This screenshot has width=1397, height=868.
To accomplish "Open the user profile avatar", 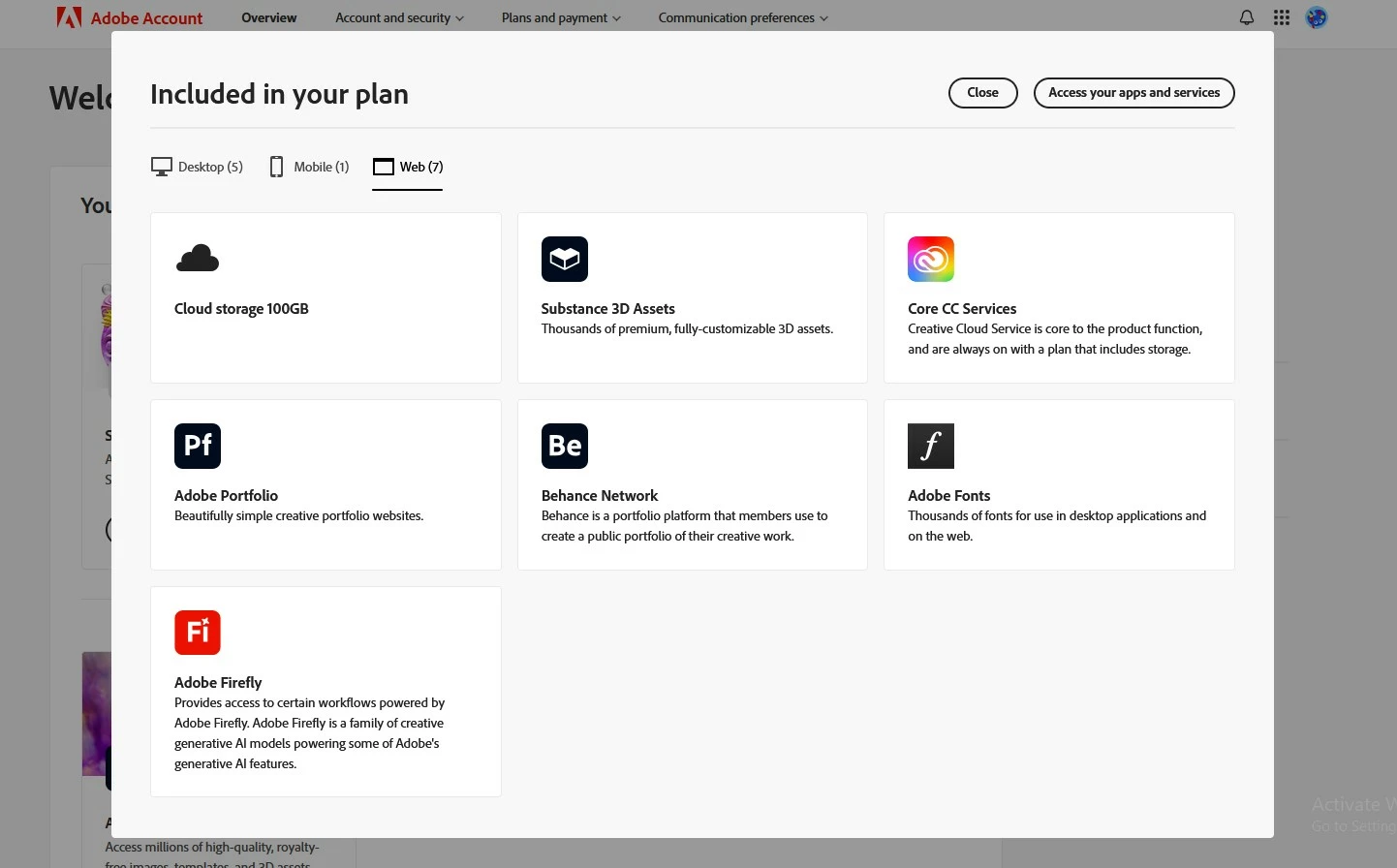I will coord(1317,17).
